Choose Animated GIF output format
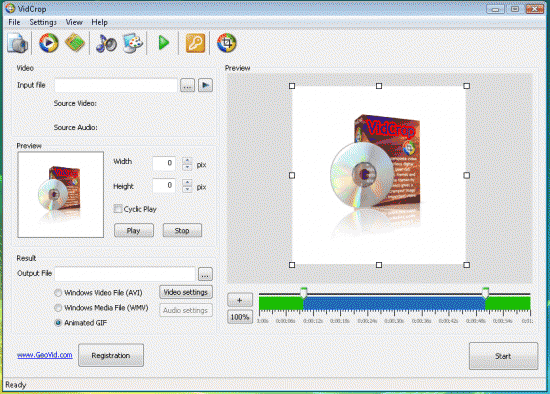The image size is (550, 394). pyautogui.click(x=58, y=323)
